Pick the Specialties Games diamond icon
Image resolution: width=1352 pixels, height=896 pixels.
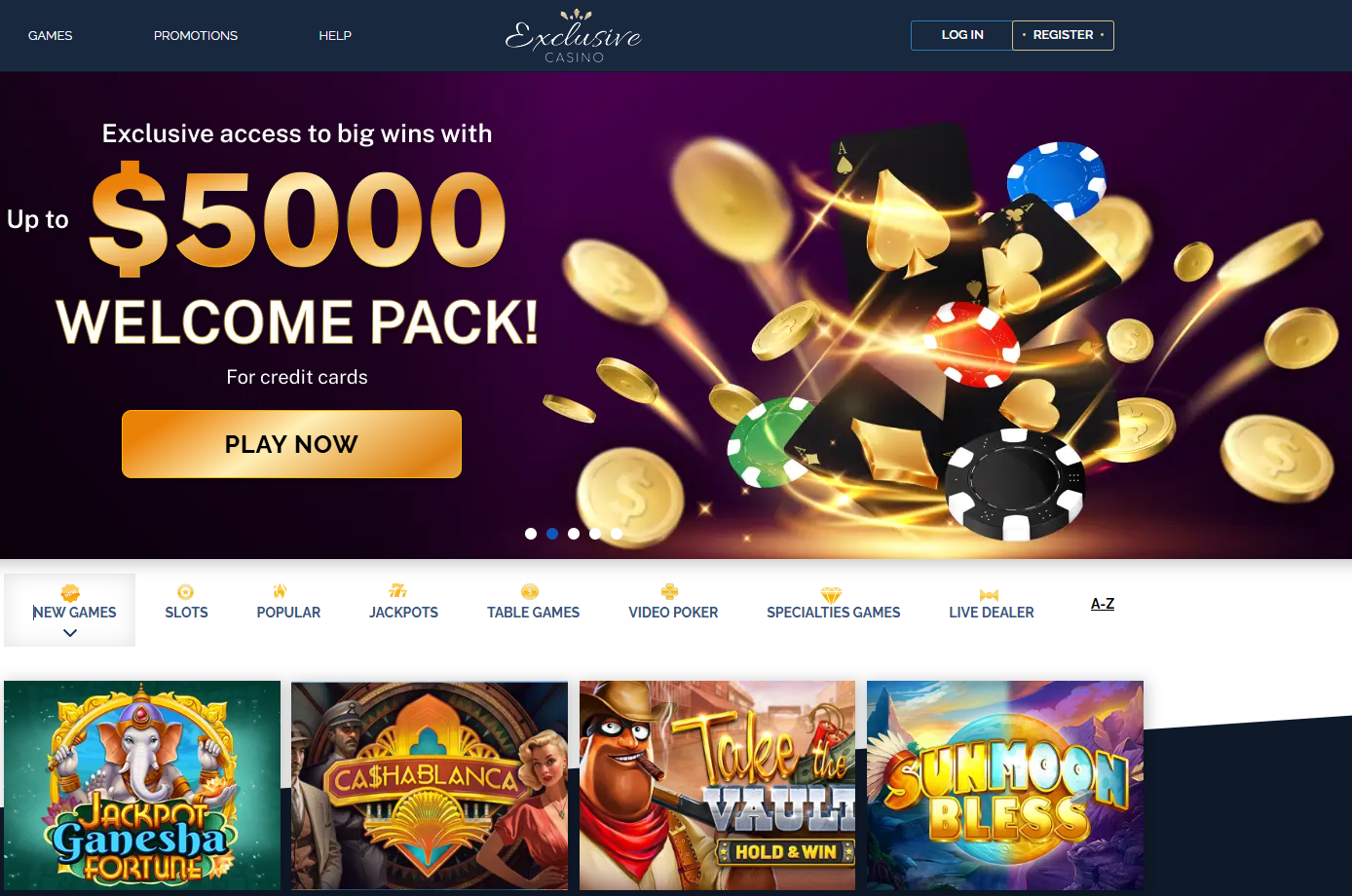[831, 595]
